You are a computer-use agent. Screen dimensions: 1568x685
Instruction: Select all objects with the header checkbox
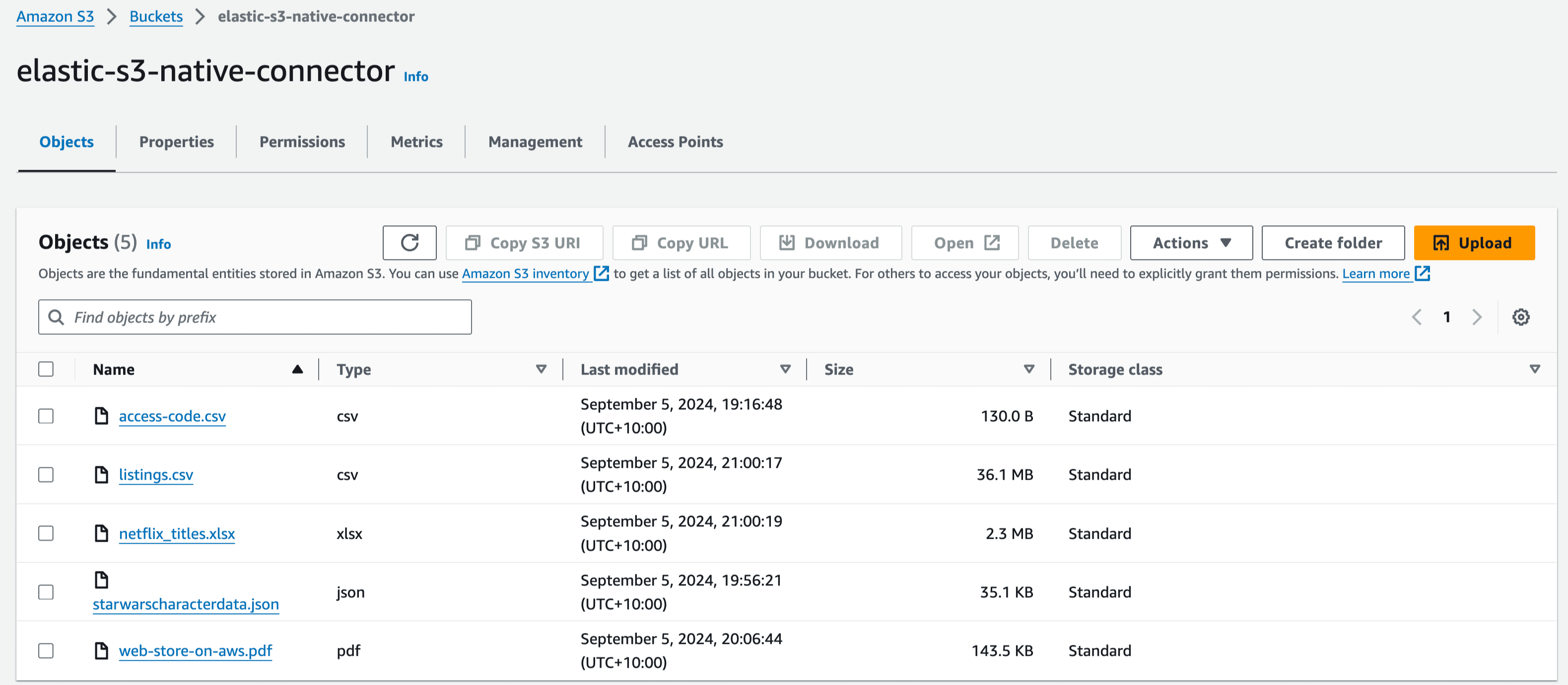46,369
